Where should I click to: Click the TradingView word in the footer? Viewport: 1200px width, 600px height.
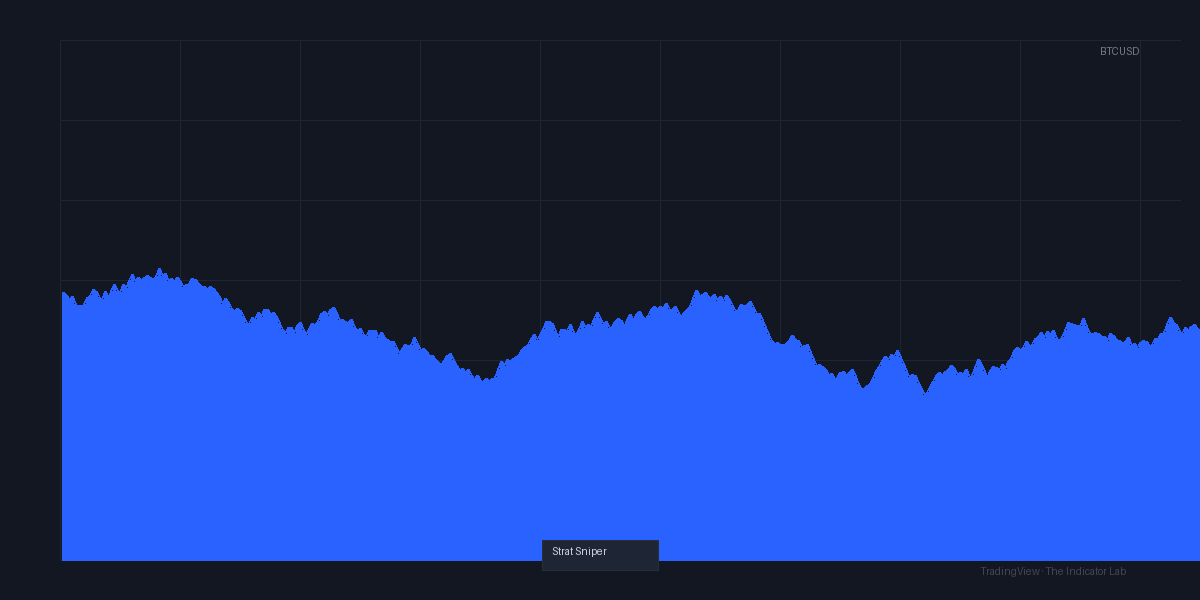(x=1010, y=571)
